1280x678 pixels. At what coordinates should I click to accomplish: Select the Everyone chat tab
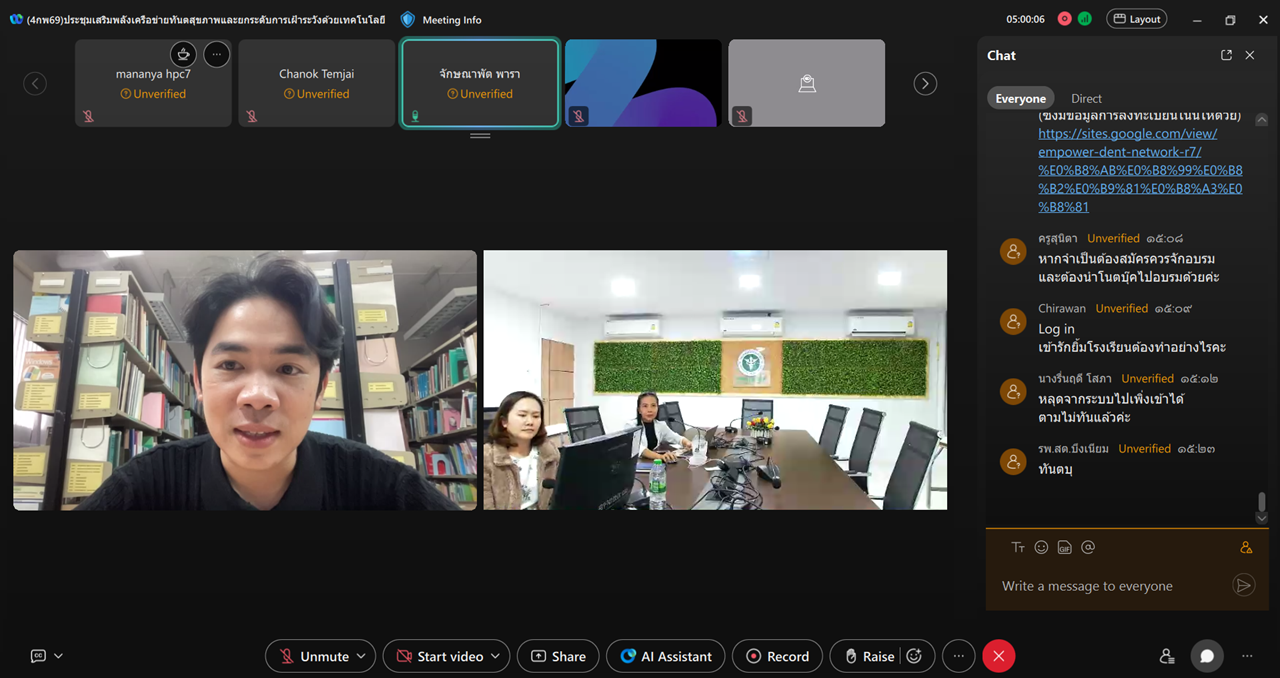(1020, 99)
